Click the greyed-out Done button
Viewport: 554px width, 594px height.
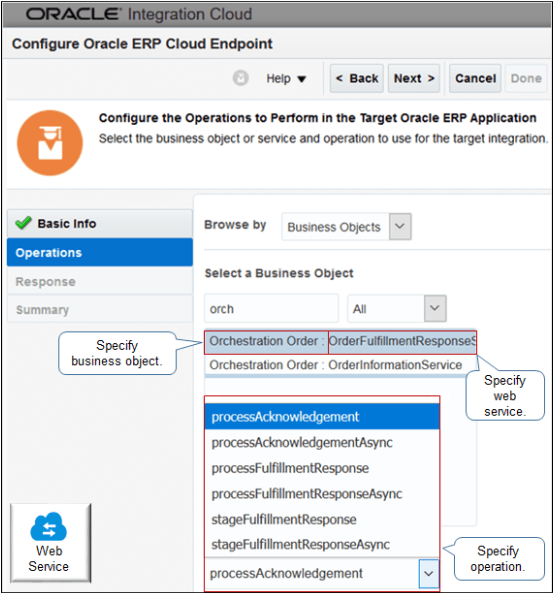coord(526,78)
